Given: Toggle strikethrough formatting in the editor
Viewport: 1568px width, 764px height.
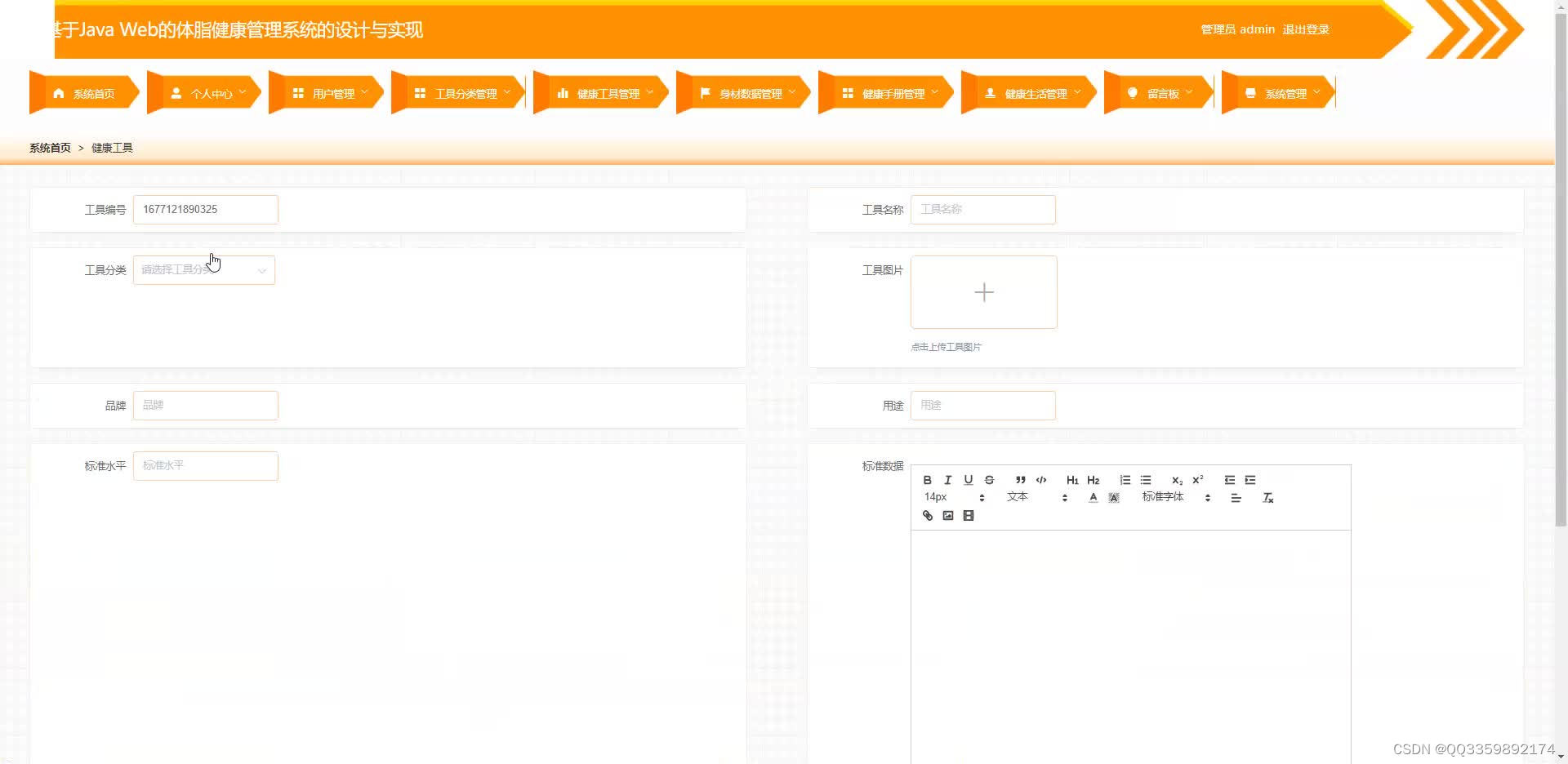Looking at the screenshot, I should click(x=989, y=480).
